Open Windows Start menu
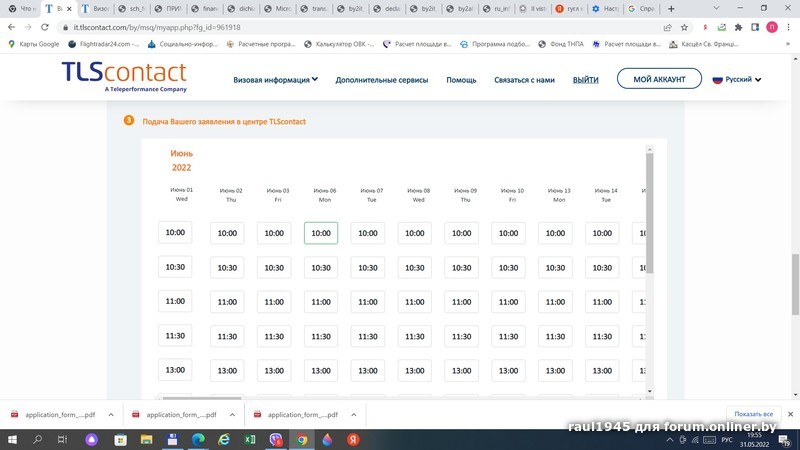The height and width of the screenshot is (450, 800). [12, 439]
